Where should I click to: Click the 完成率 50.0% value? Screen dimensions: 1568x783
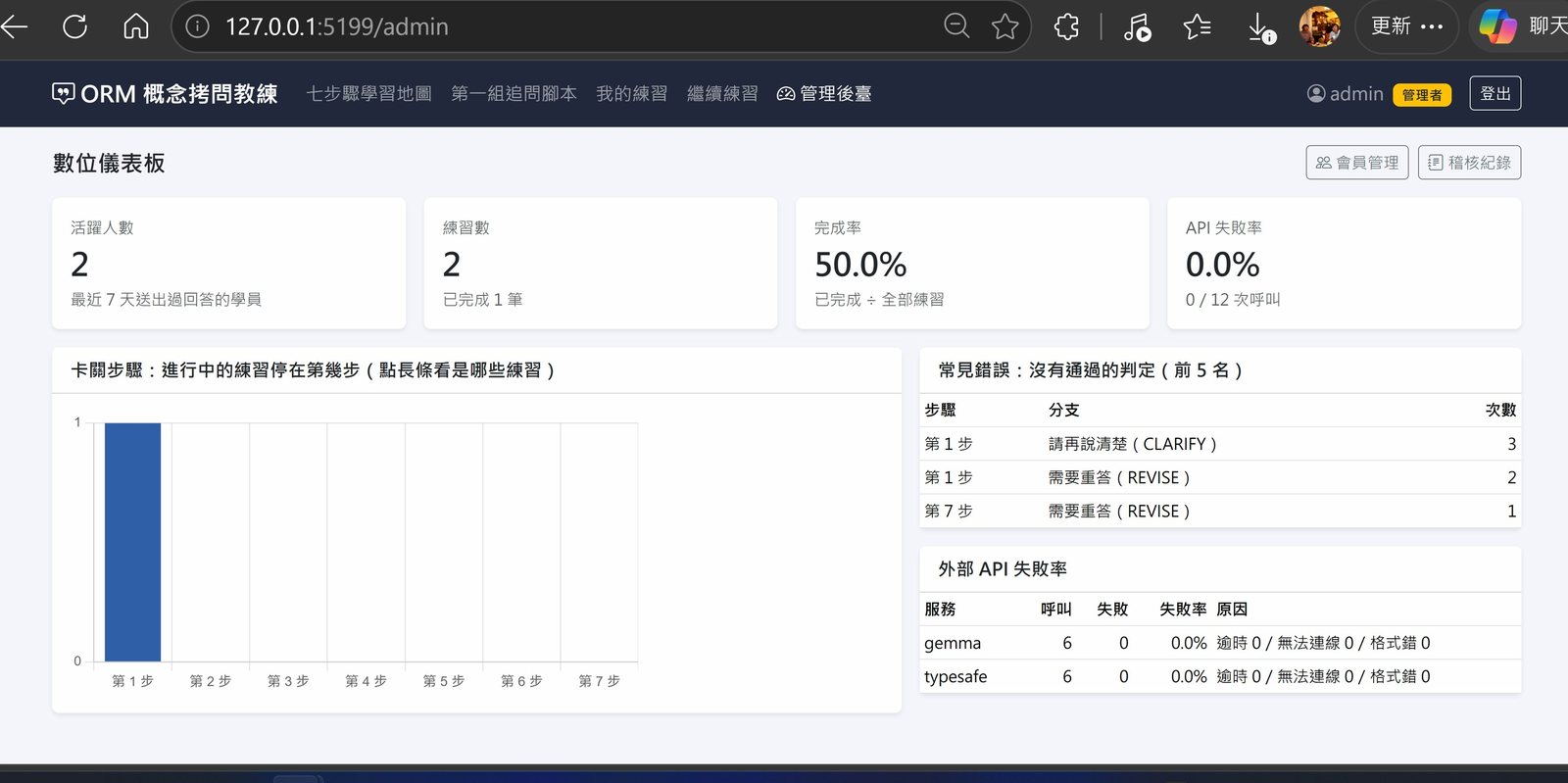(x=860, y=265)
